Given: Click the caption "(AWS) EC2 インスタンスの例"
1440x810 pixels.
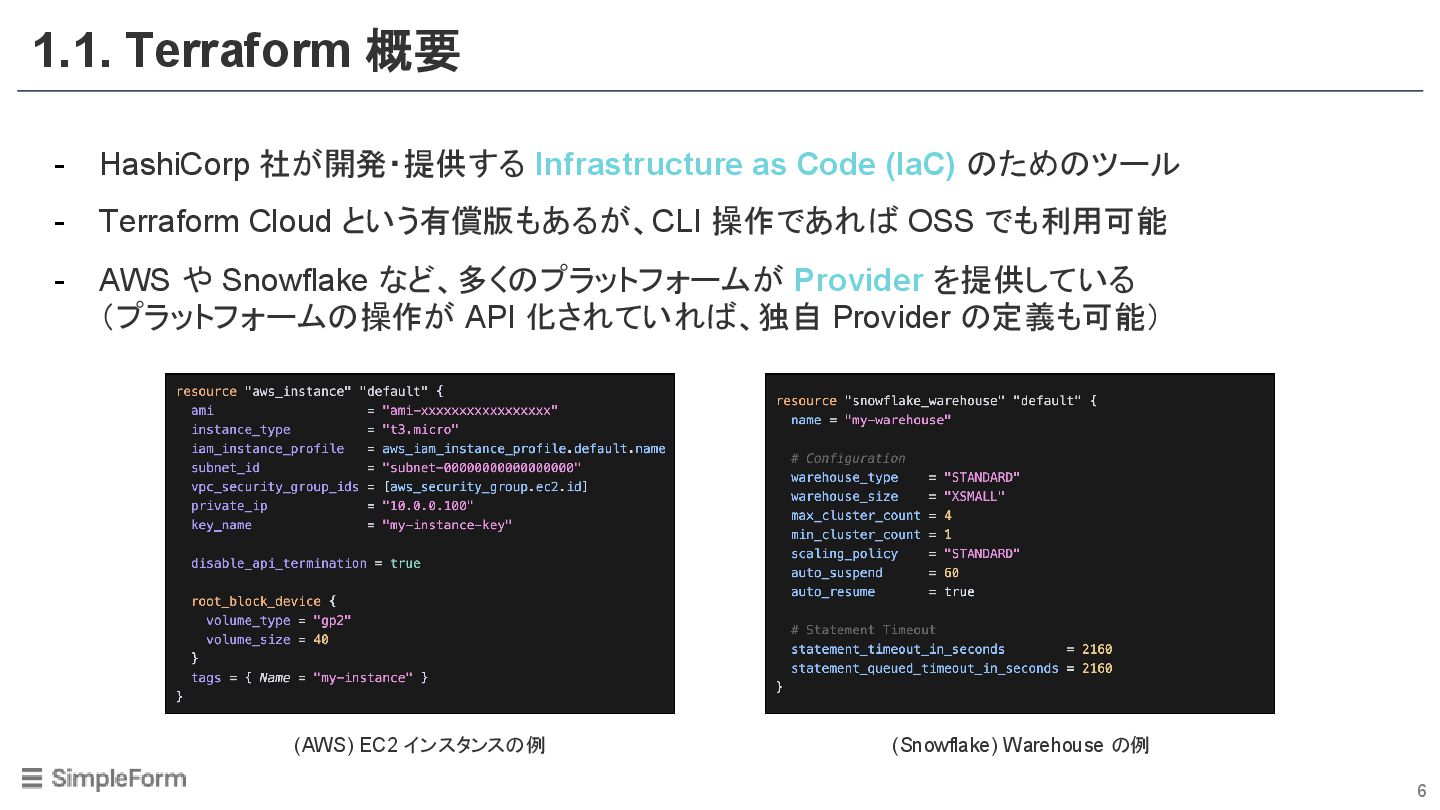Looking at the screenshot, I should click(419, 746).
